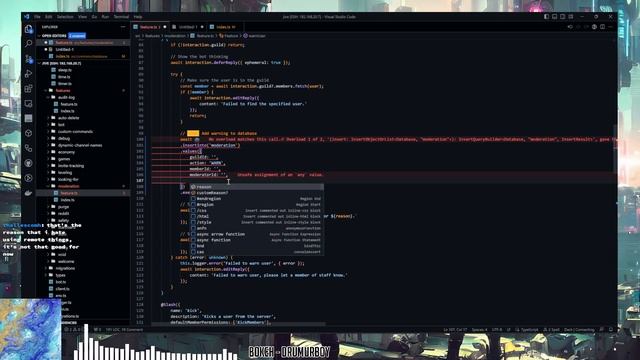
Task: Toggle primary sidebar layout icon
Action: (546, 17)
